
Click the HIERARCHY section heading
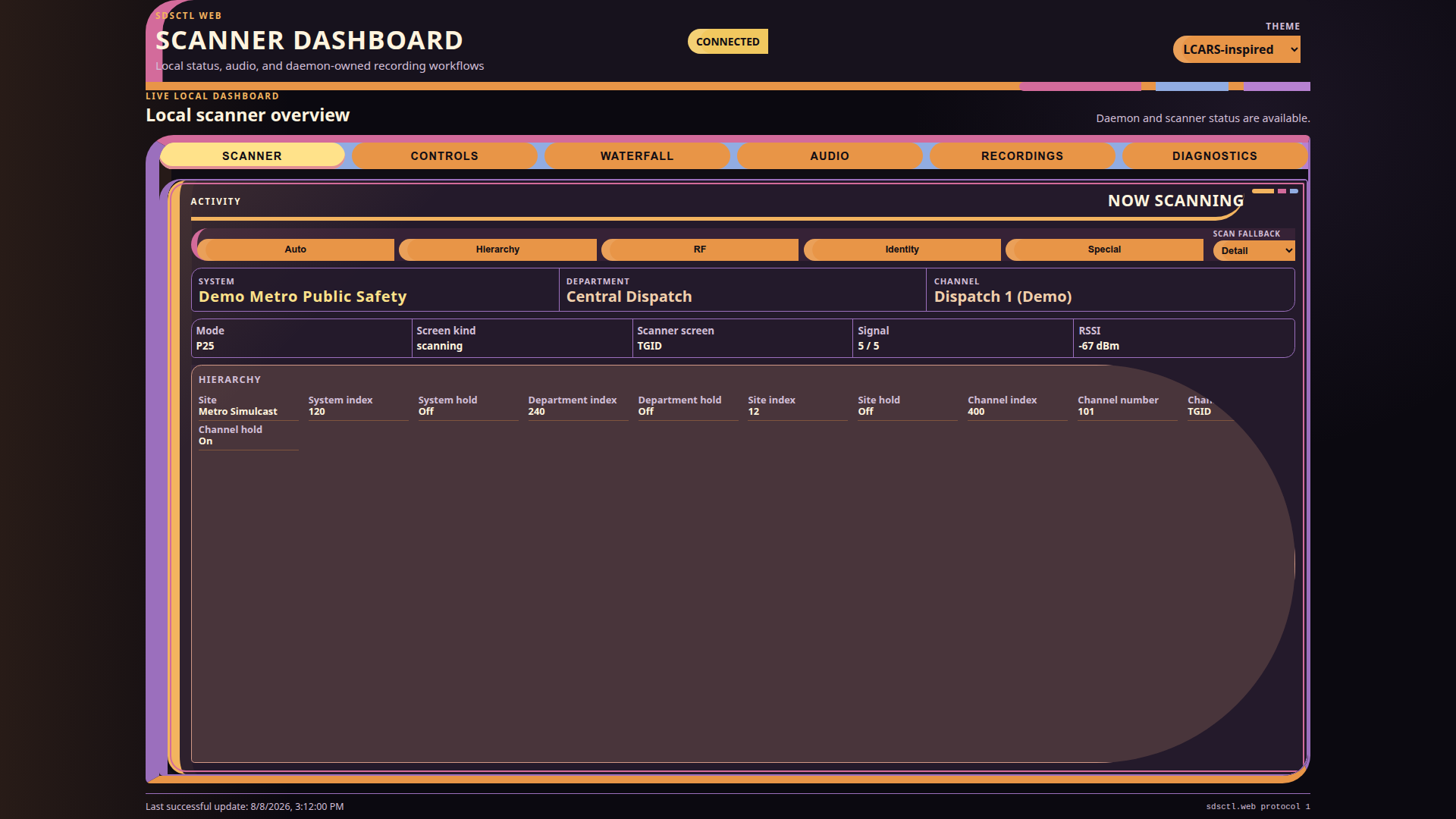point(230,380)
